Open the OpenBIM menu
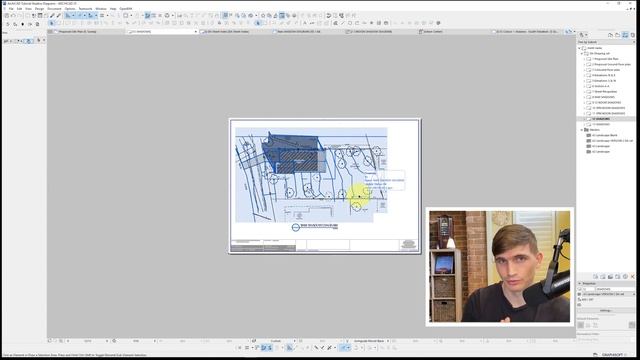The height and width of the screenshot is (360, 640). pos(126,9)
